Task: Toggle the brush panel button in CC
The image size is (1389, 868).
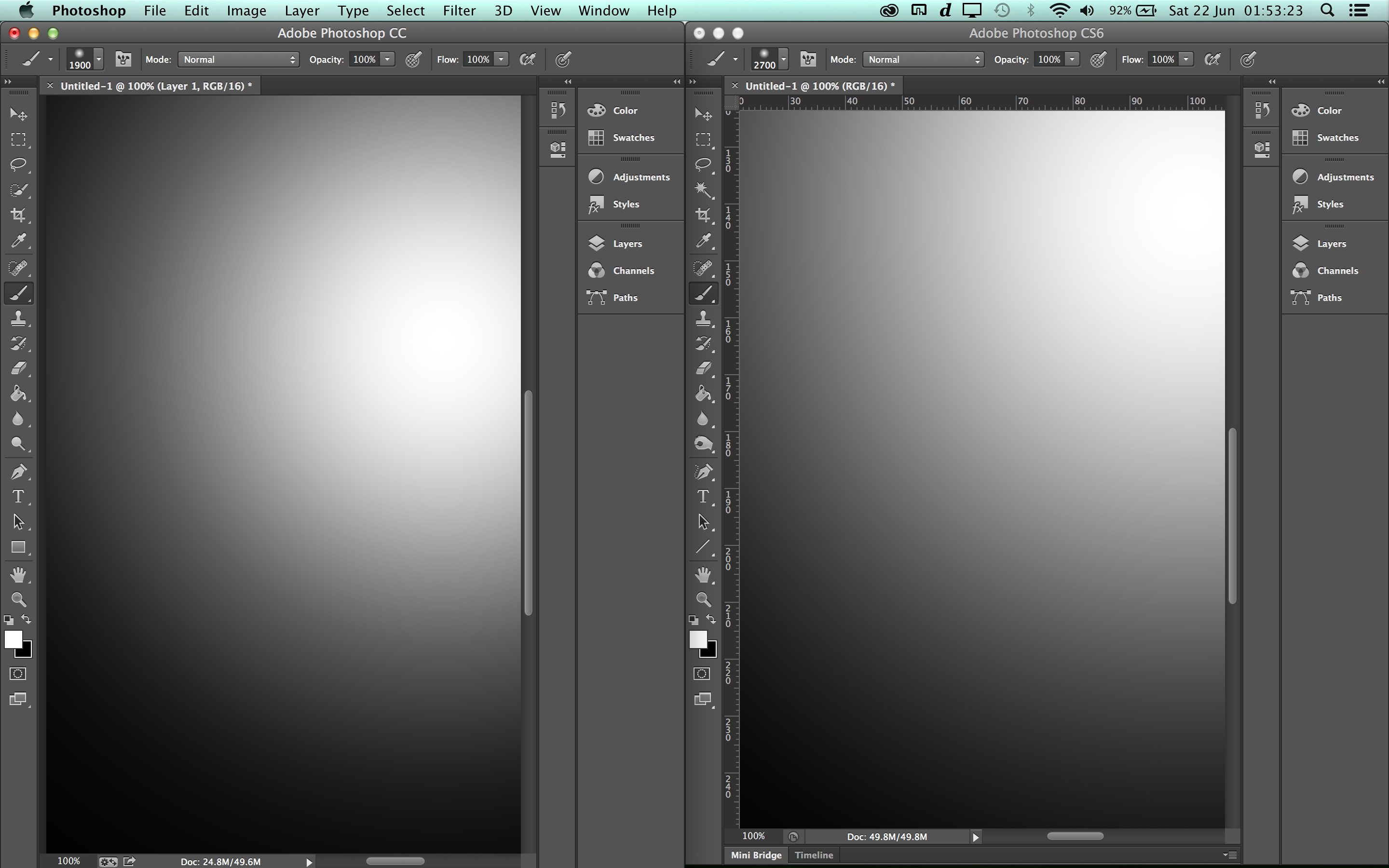Action: pos(123,59)
